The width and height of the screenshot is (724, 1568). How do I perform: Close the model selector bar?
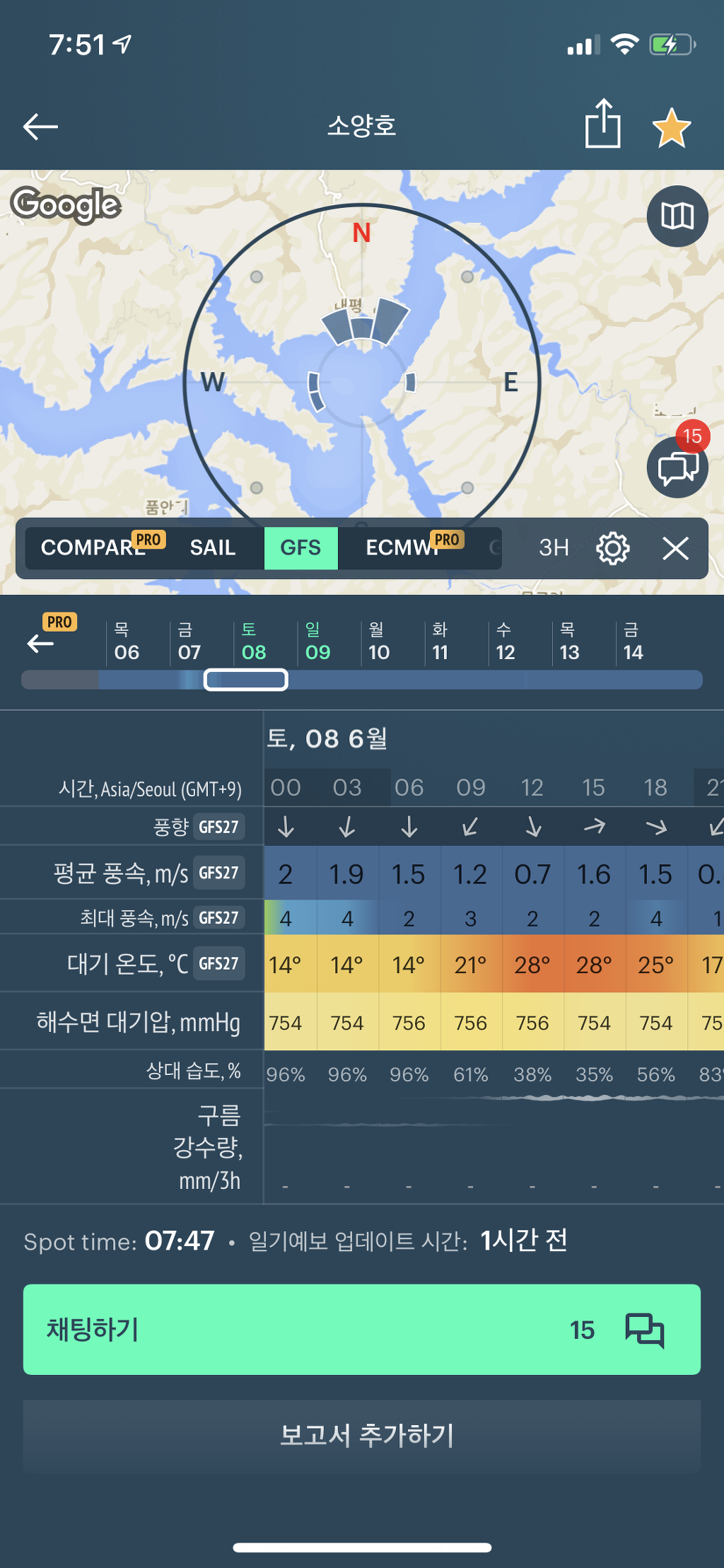675,548
